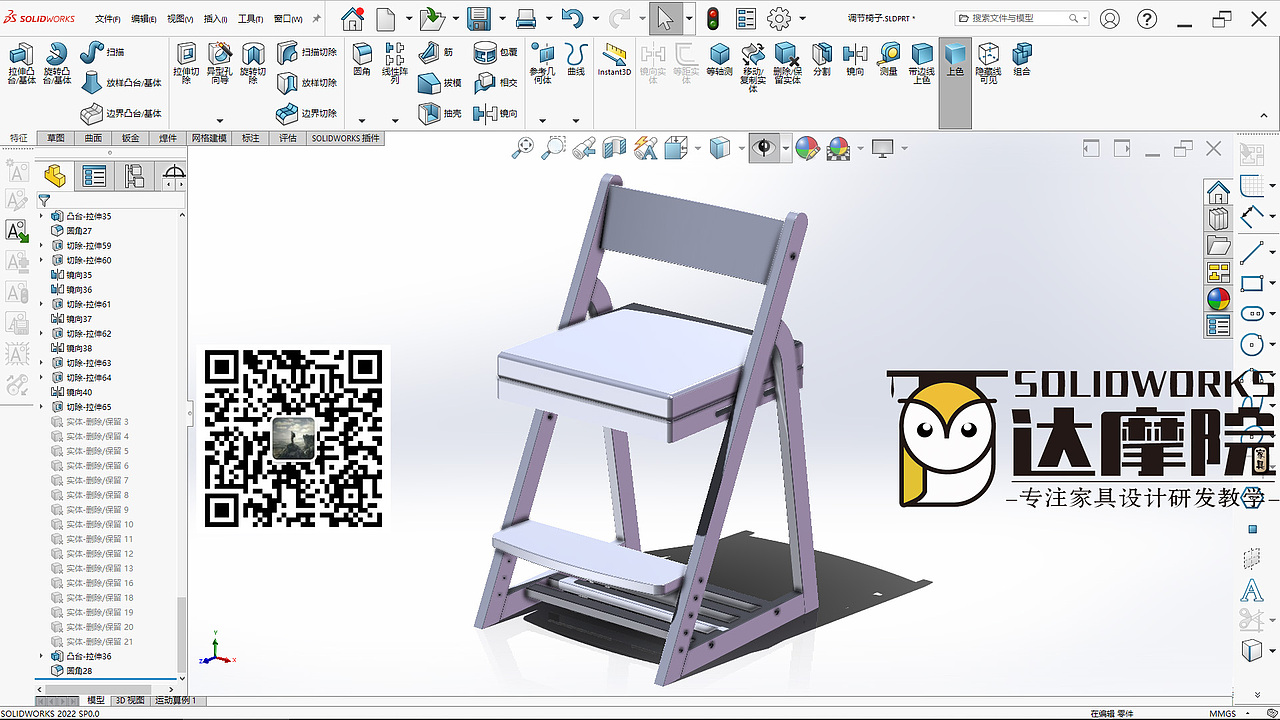Click the 搜索文件与模型 search field
Image resolution: width=1280 pixels, height=720 pixels.
pos(1022,18)
